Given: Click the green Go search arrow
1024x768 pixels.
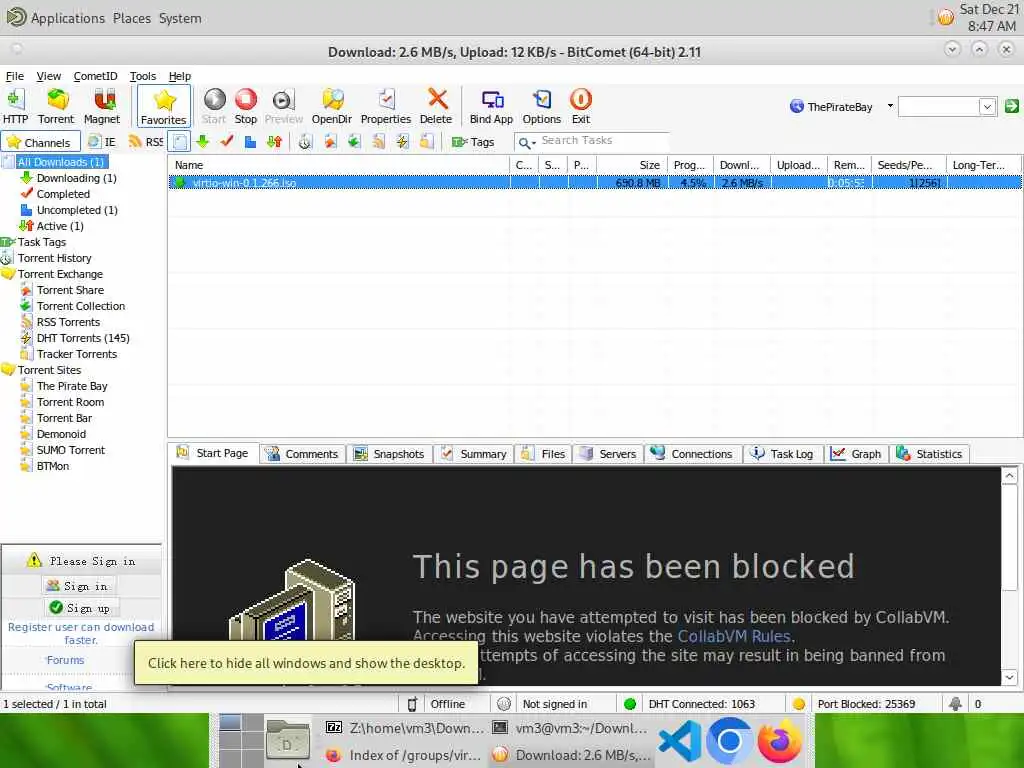Looking at the screenshot, I should click(1011, 106).
